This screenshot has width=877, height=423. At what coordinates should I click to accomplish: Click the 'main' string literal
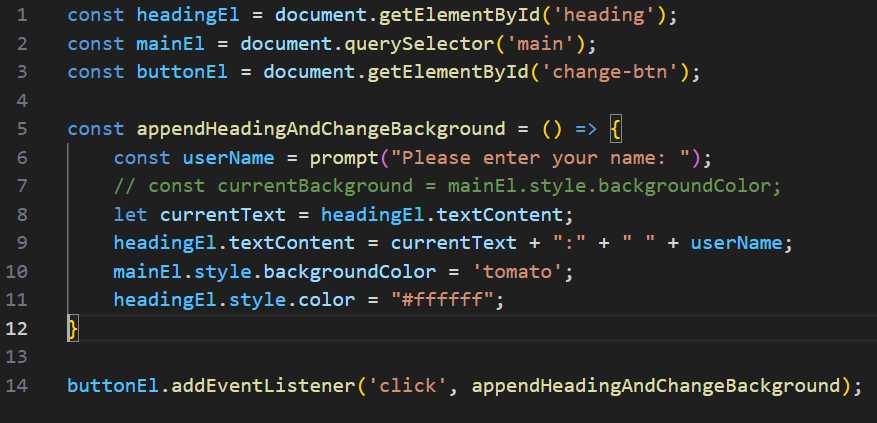pos(540,44)
